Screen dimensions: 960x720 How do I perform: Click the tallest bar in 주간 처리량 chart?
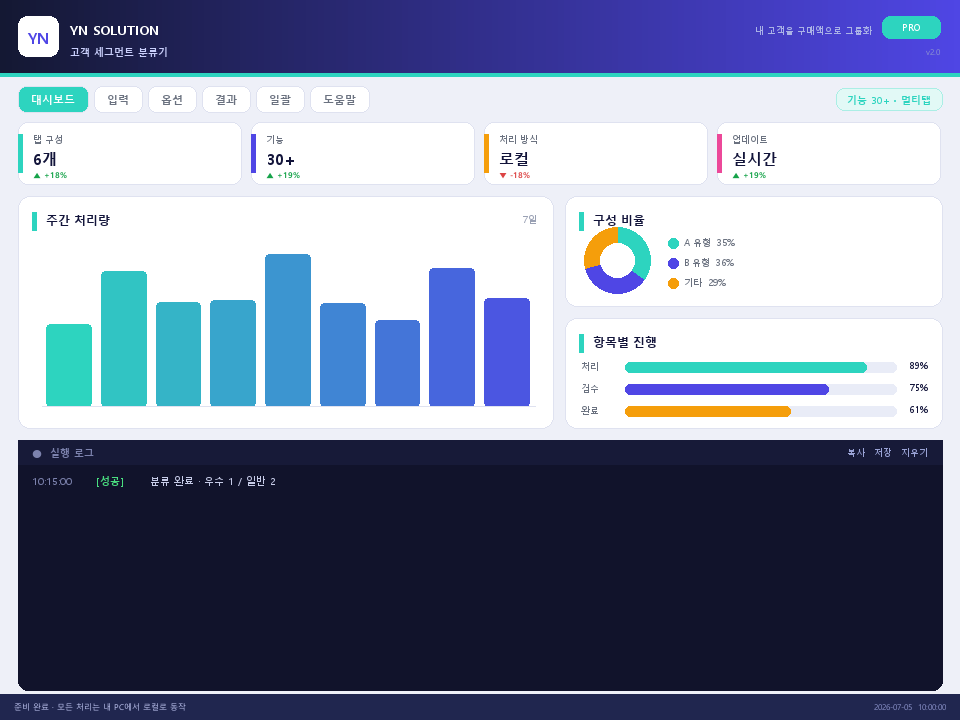288,330
